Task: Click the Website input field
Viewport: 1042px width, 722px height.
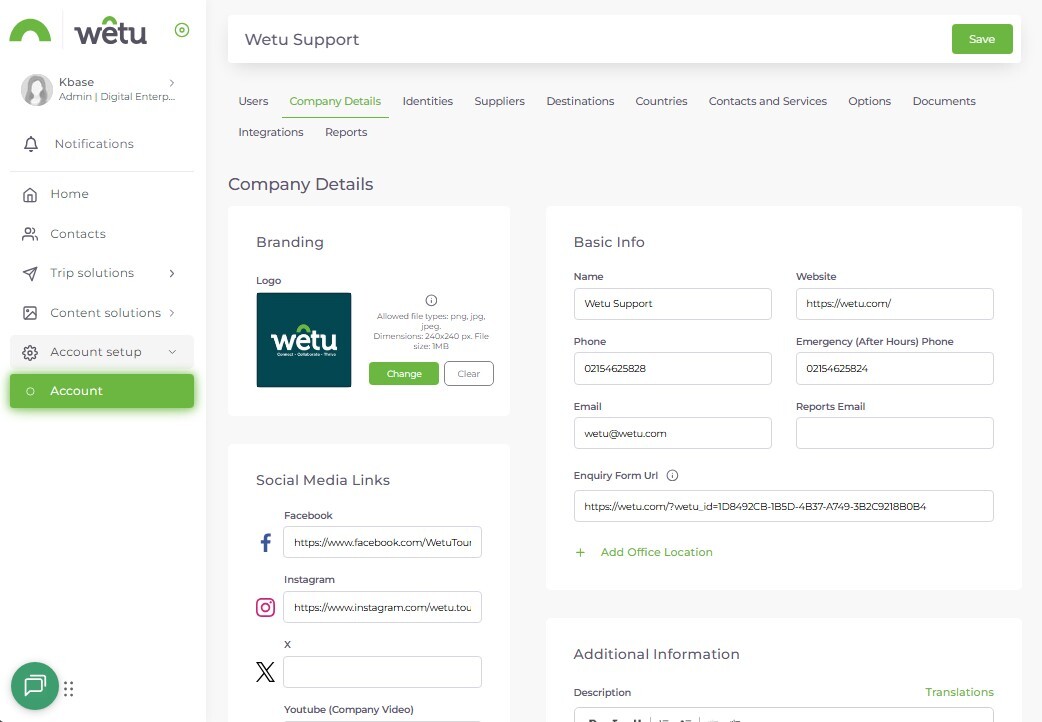Action: 894,304
